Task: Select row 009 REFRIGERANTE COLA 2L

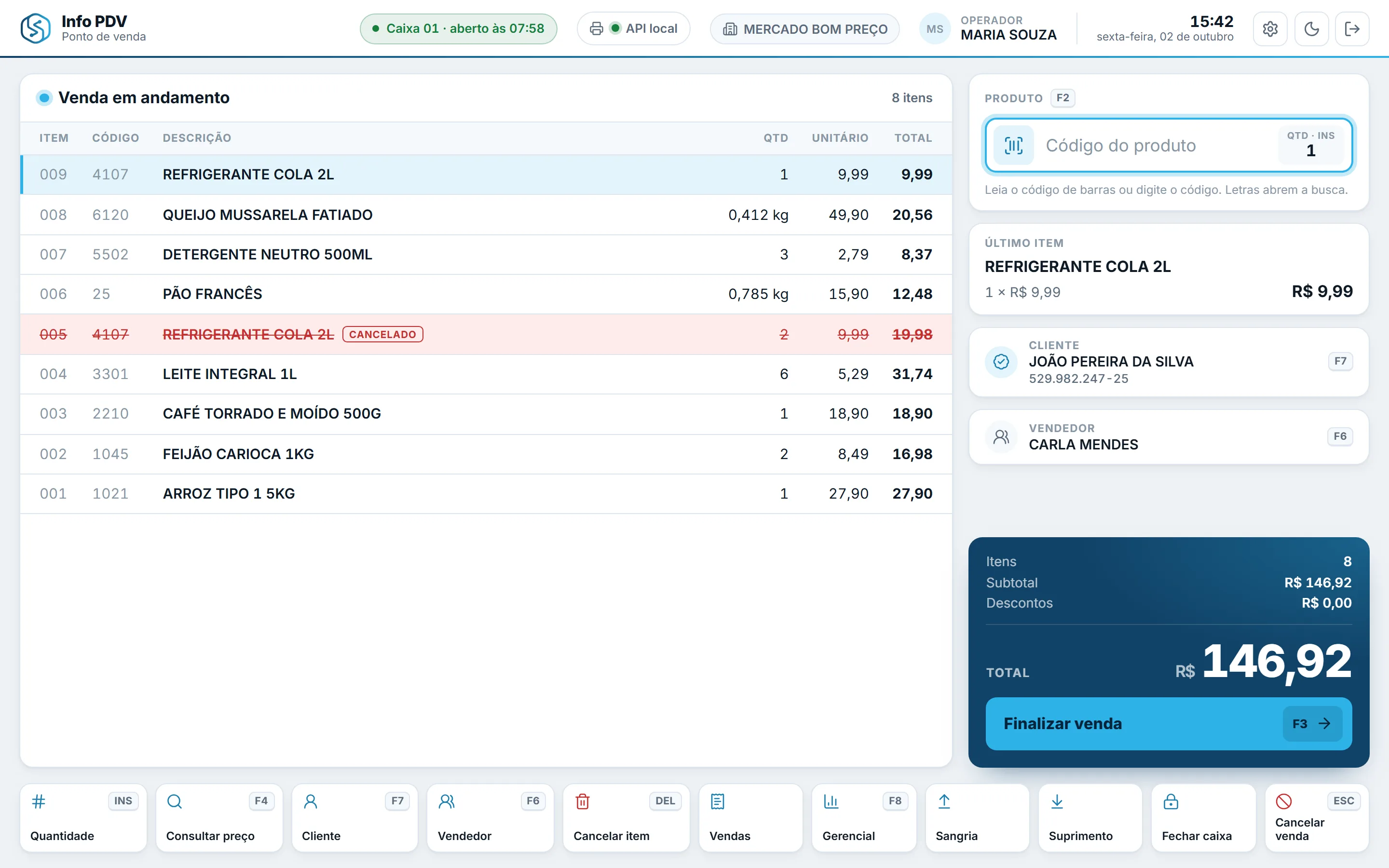Action: (486, 175)
